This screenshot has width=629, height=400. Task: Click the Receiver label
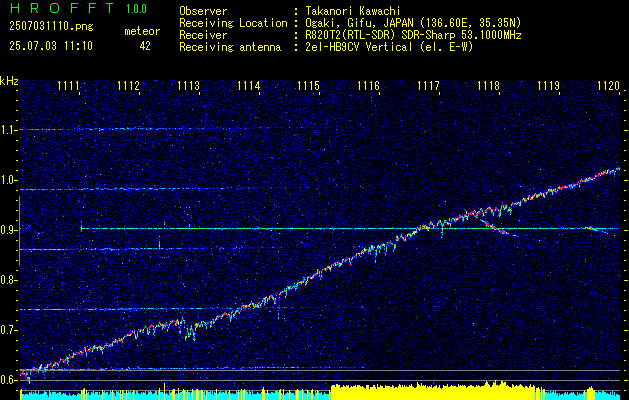click(203, 35)
